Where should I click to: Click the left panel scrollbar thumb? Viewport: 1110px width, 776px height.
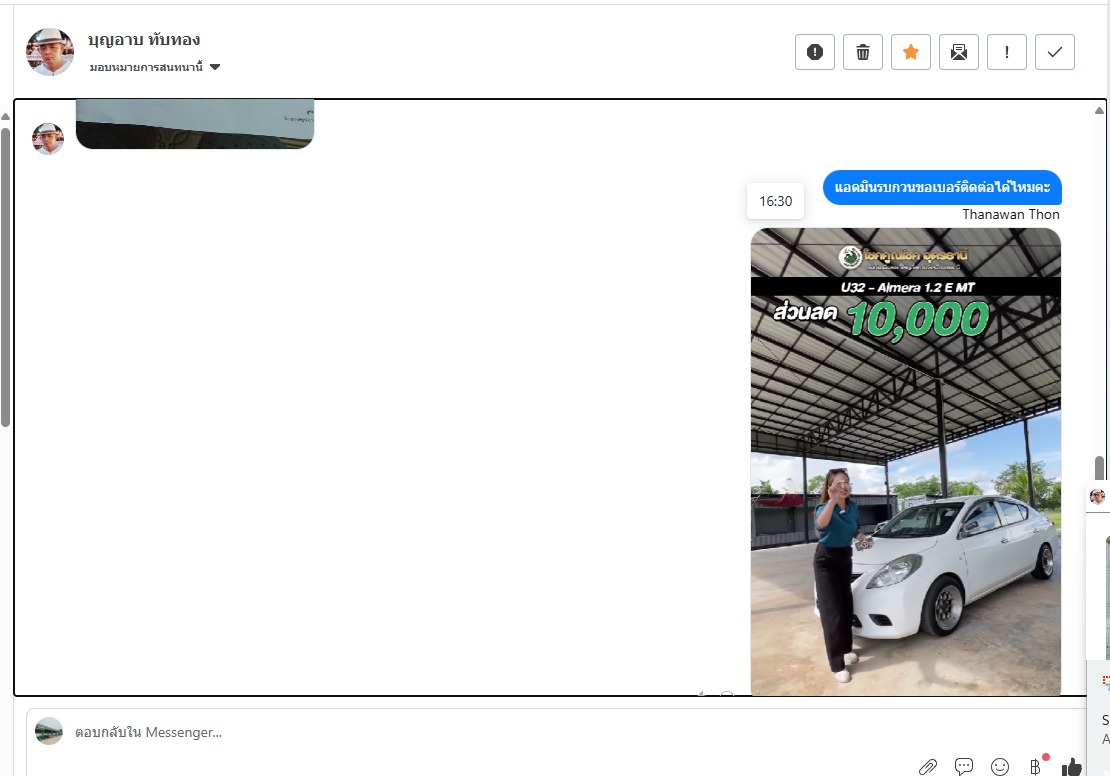coord(5,278)
